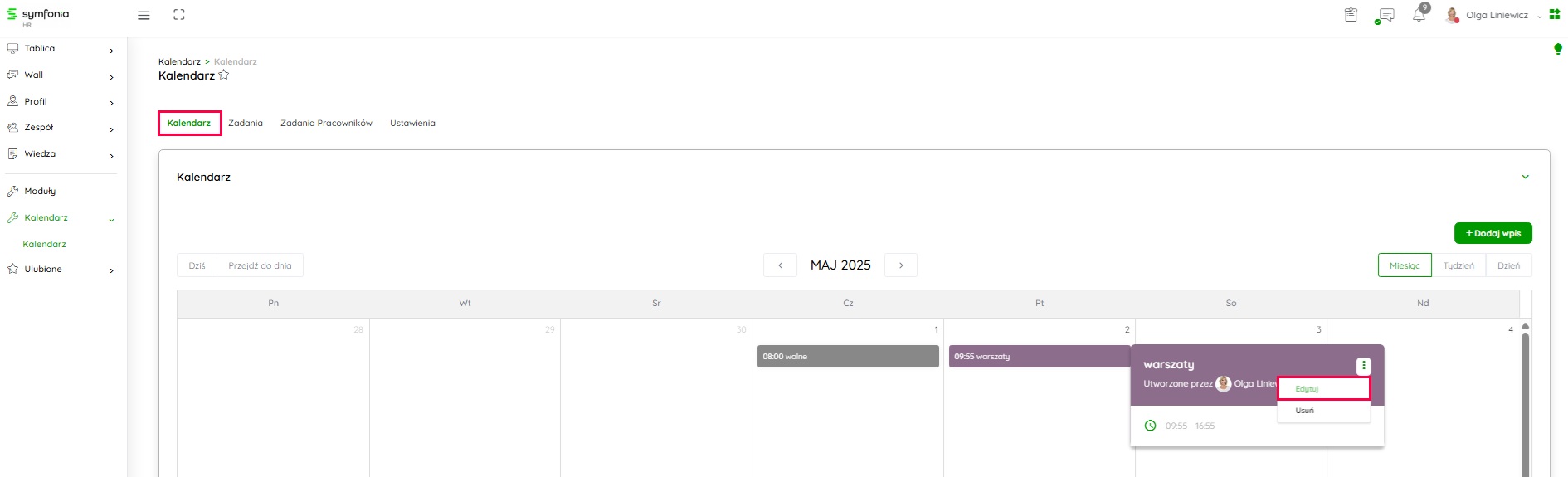Open the clipboard tasks icon in the header

[1351, 15]
